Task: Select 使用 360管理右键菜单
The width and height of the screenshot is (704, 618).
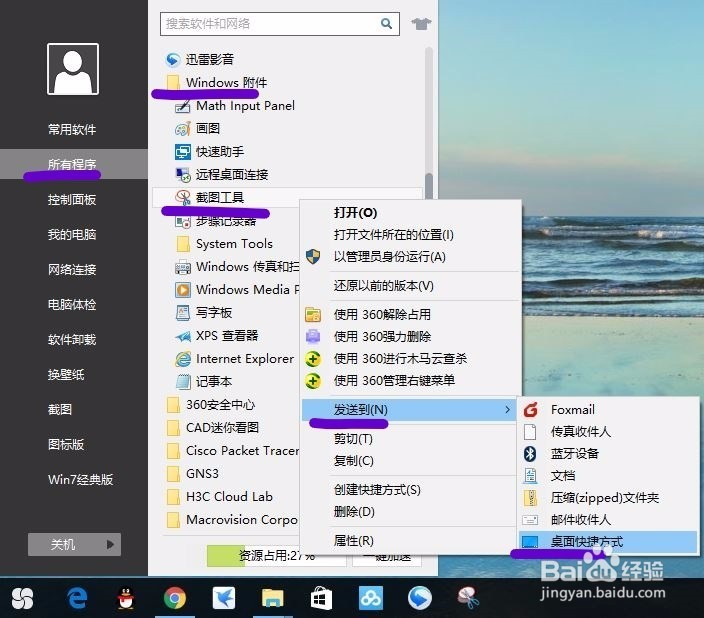Action: point(394,380)
